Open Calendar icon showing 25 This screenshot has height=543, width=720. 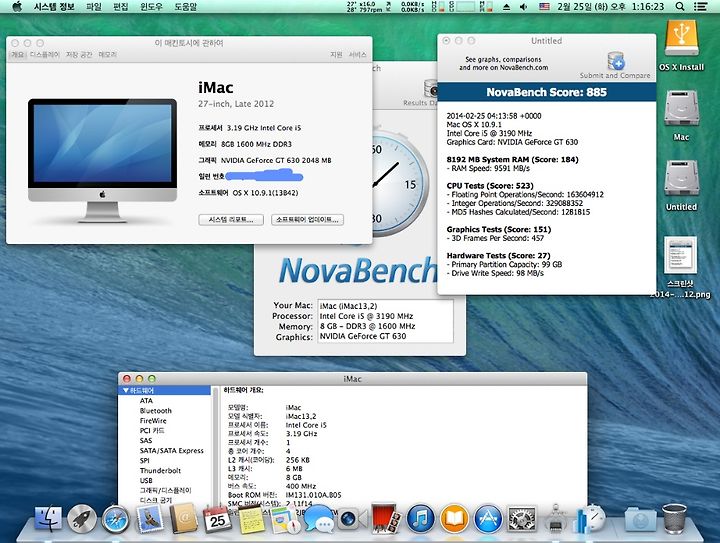click(217, 519)
